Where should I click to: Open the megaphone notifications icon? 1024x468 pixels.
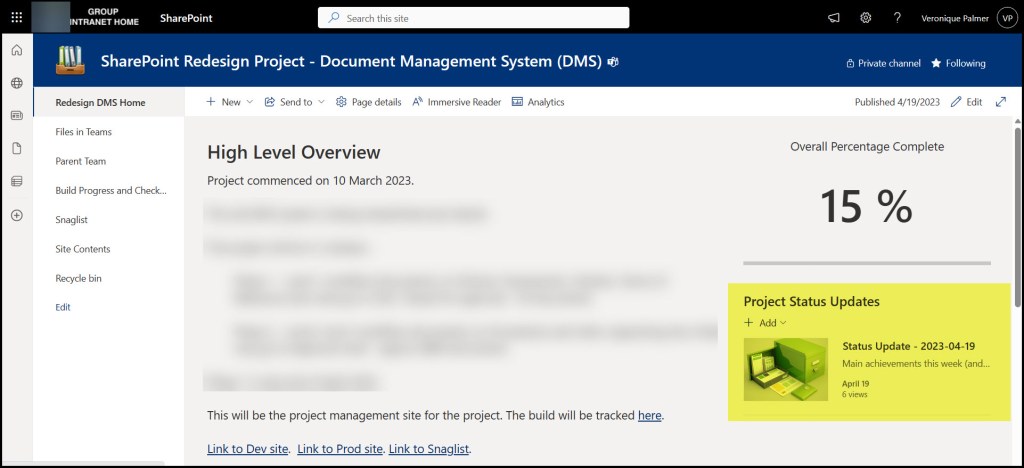(x=834, y=18)
